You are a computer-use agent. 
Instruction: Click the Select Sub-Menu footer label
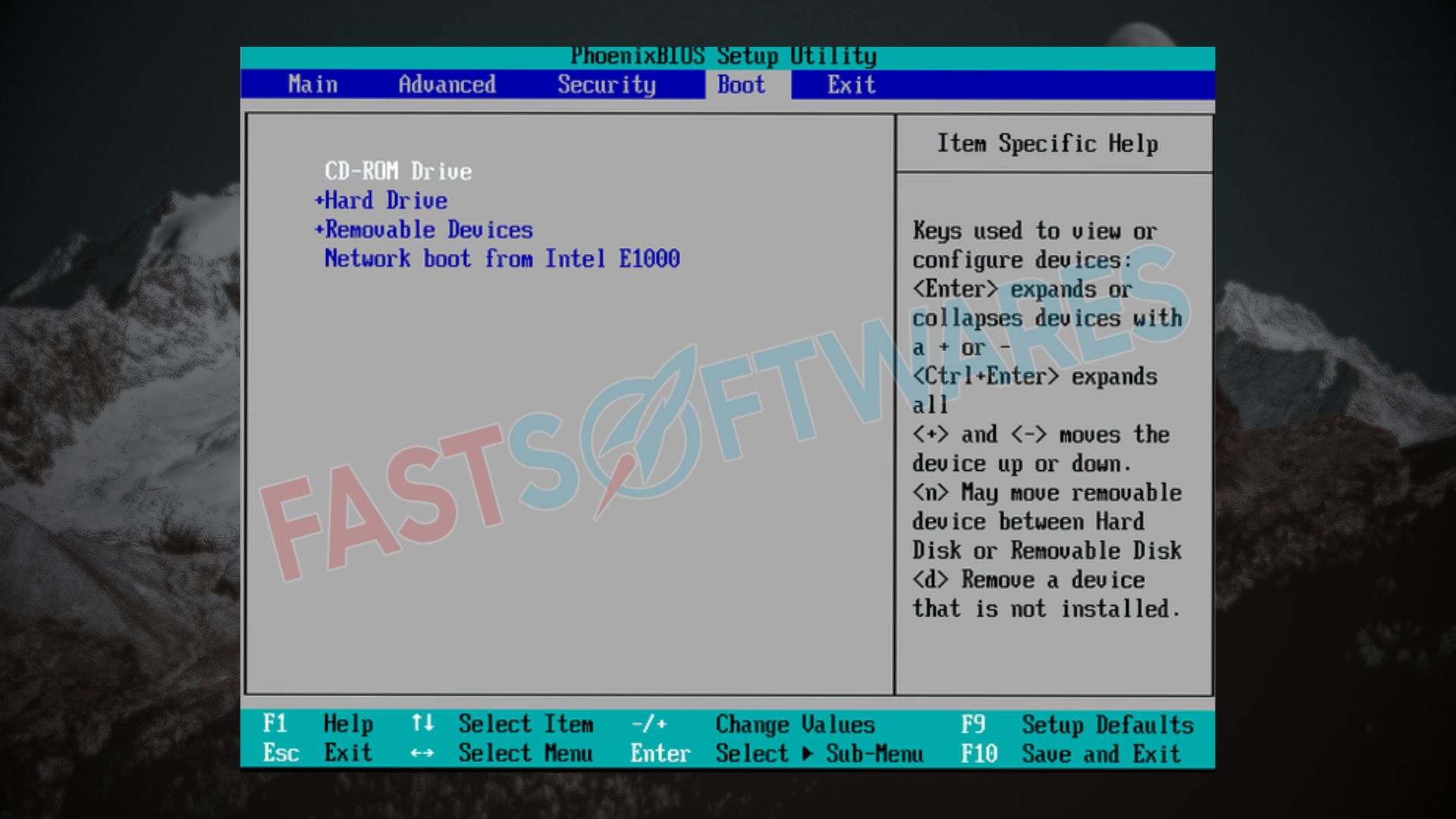tap(819, 753)
